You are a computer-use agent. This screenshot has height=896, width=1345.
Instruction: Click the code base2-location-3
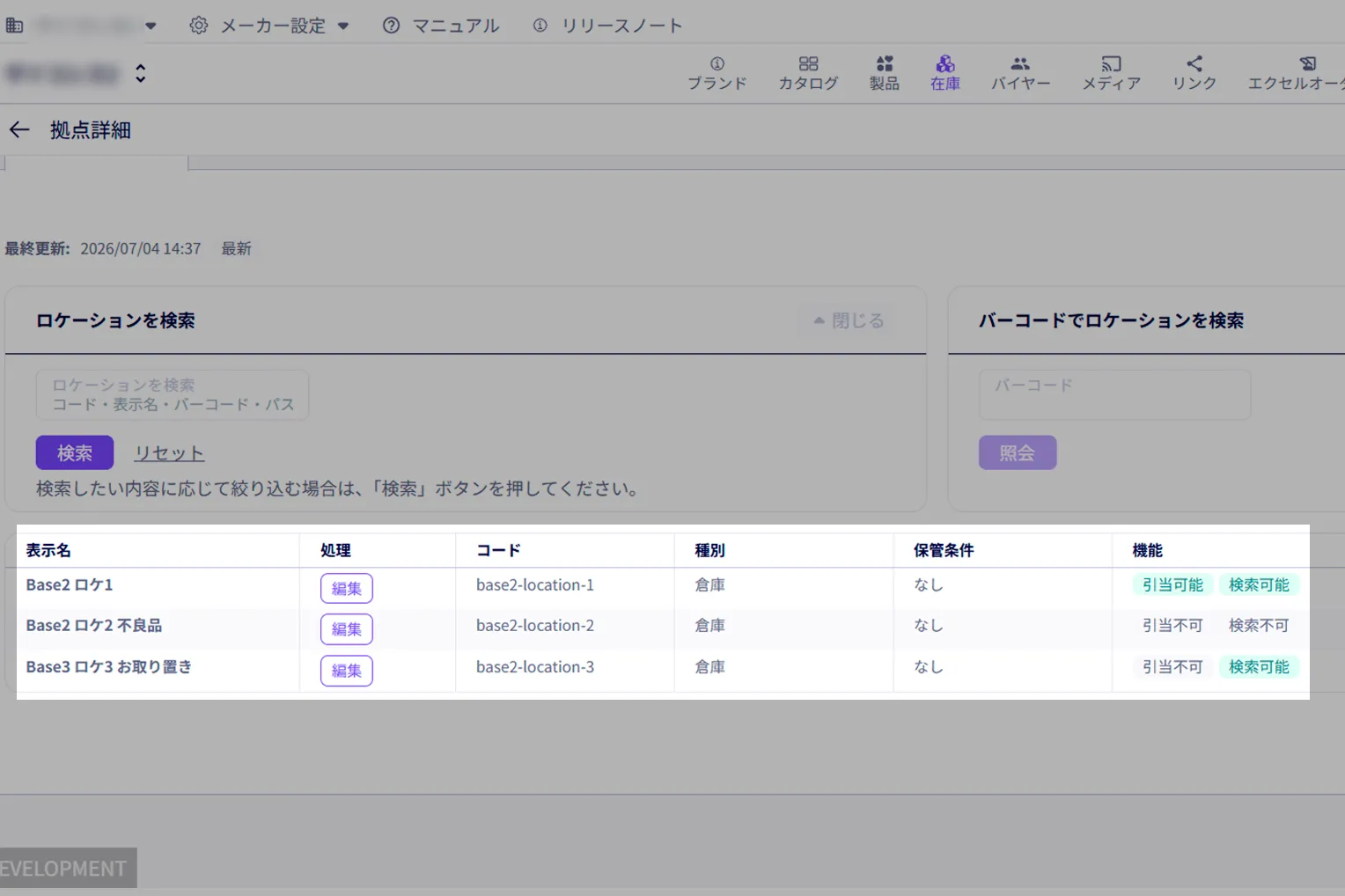(535, 667)
